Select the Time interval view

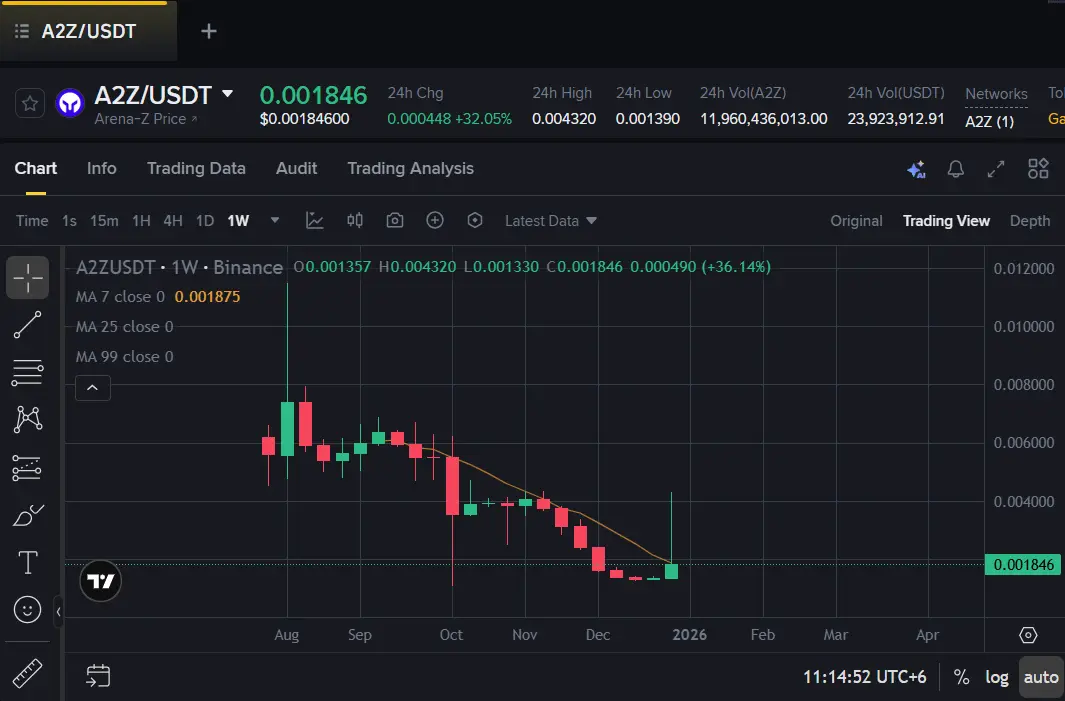[x=32, y=221]
